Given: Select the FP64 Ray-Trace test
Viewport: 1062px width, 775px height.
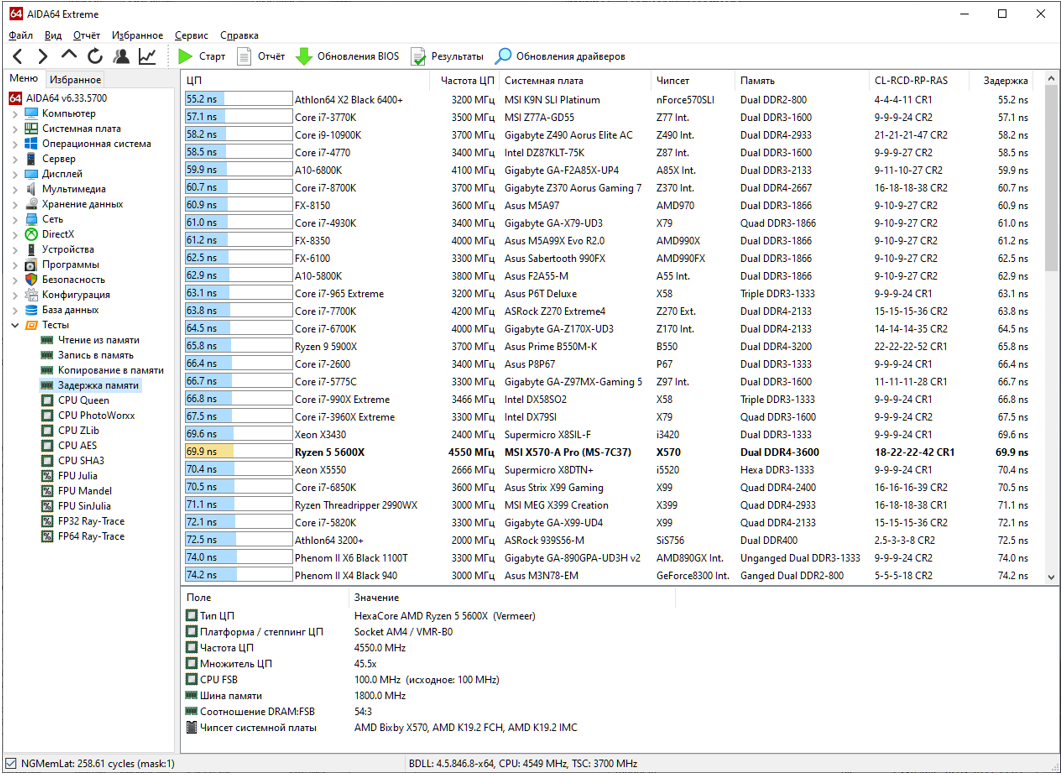Looking at the screenshot, I should tap(91, 536).
